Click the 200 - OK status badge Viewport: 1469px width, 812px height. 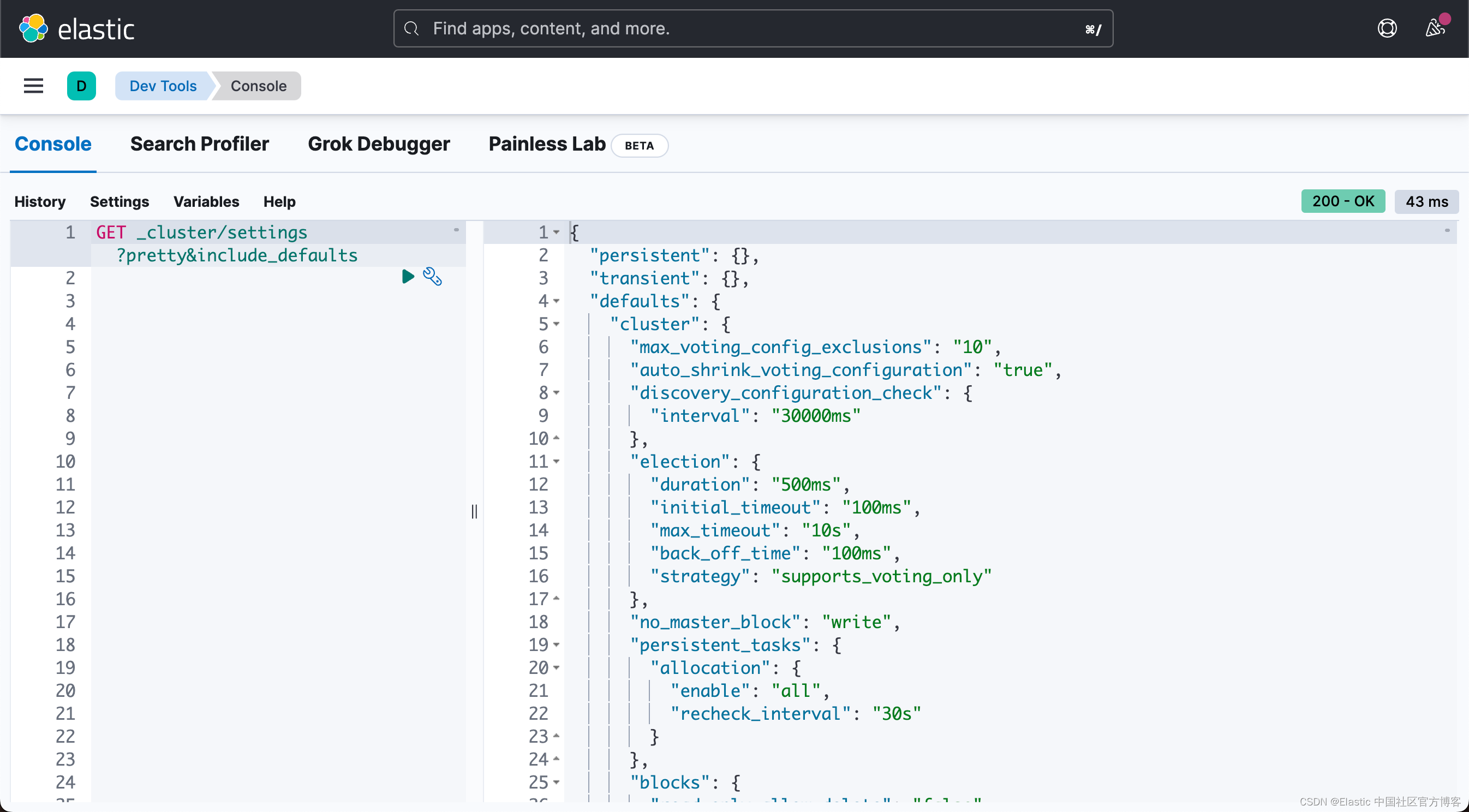click(1343, 201)
